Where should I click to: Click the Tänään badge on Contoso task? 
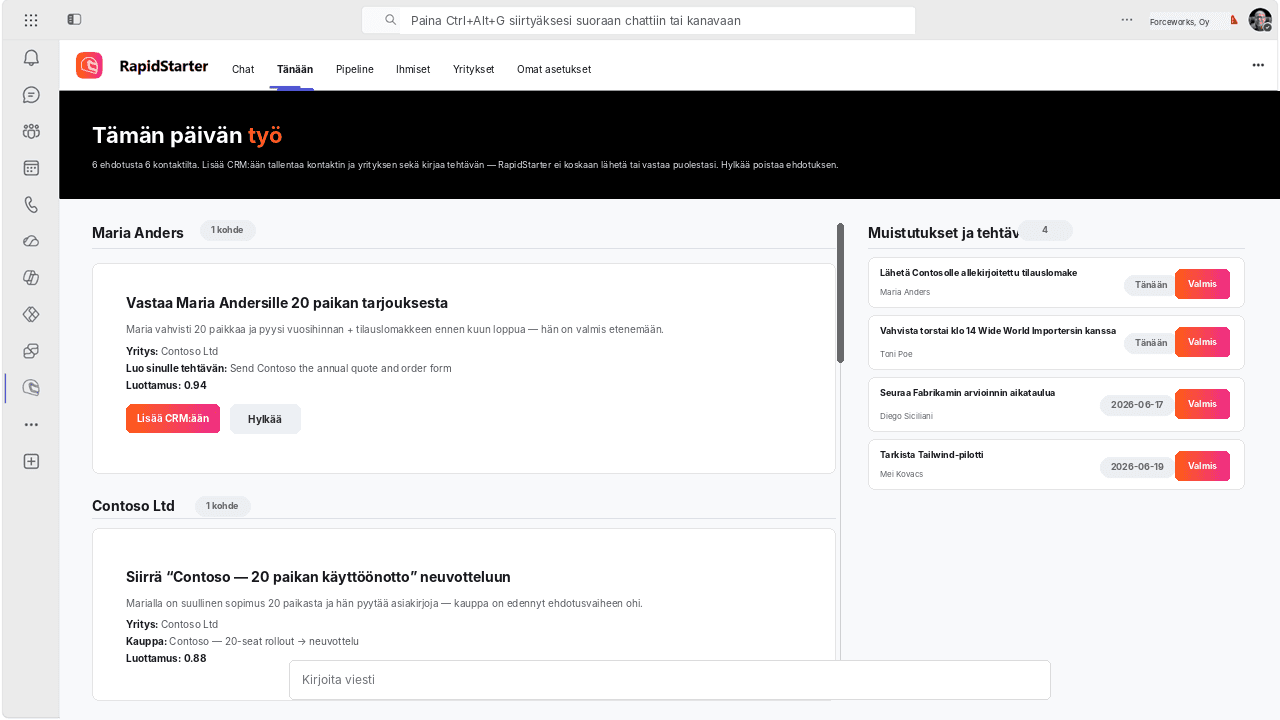point(1151,285)
